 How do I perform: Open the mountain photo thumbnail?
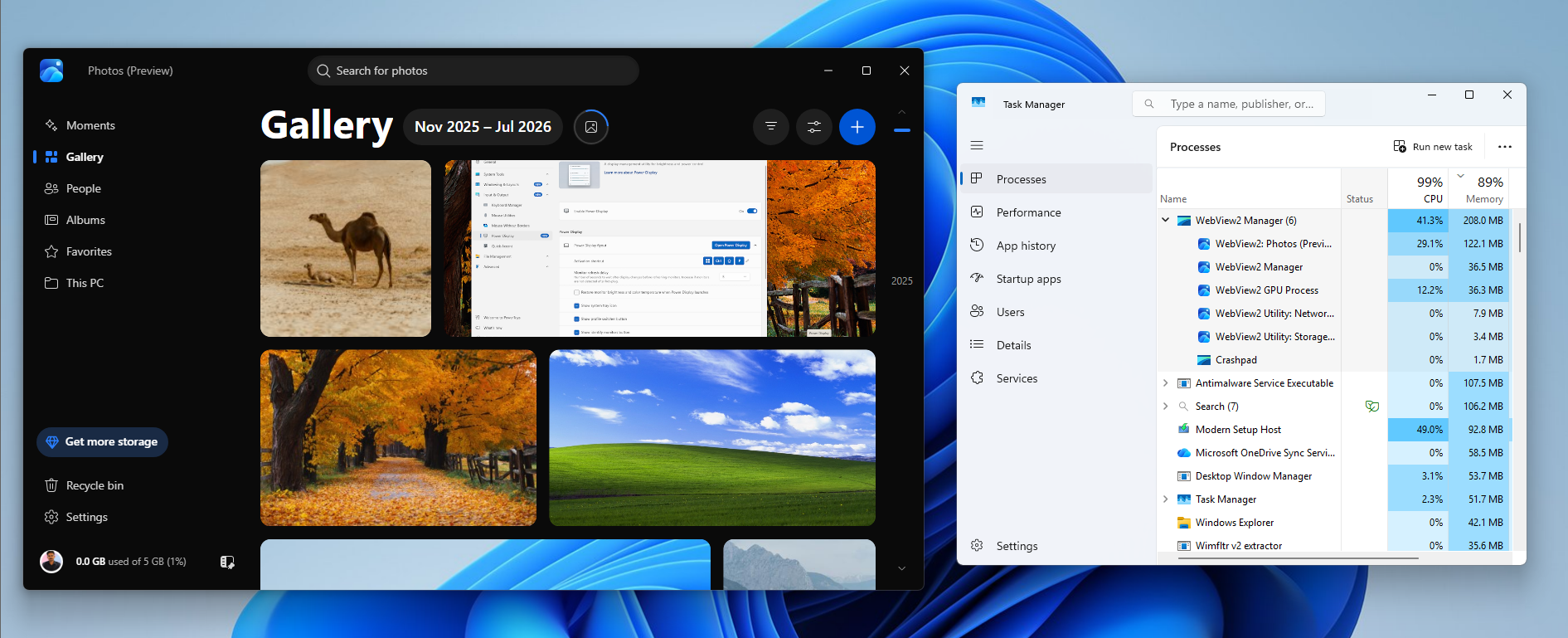799,564
